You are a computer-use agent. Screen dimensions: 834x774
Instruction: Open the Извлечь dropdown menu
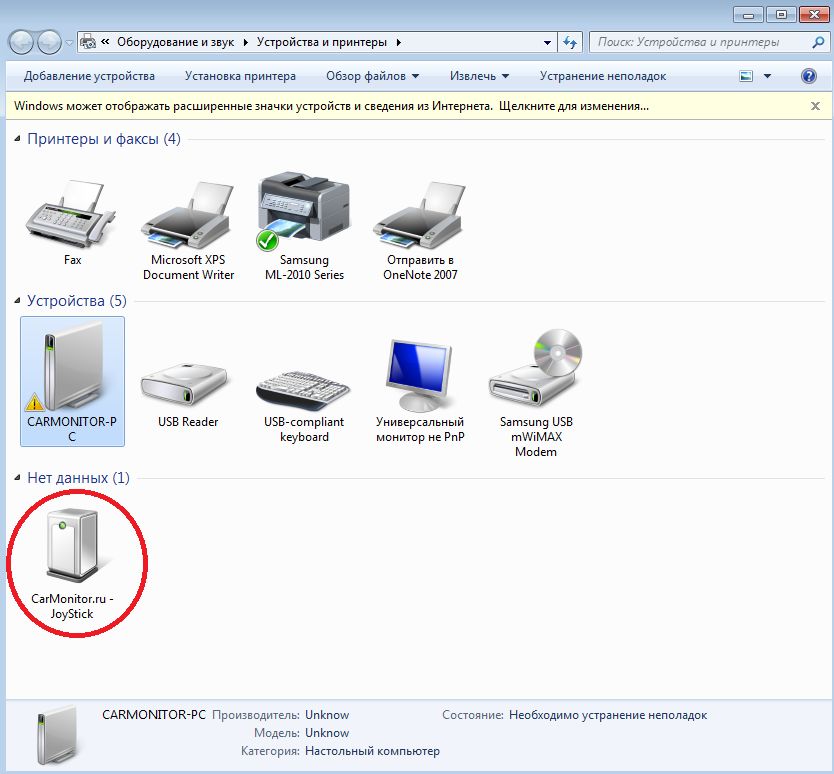pyautogui.click(x=479, y=76)
